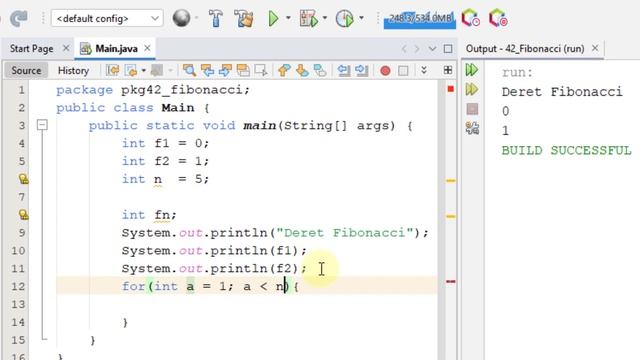Toggle bookmark icon
Screen dimensions: 640x360
click(x=320, y=71)
